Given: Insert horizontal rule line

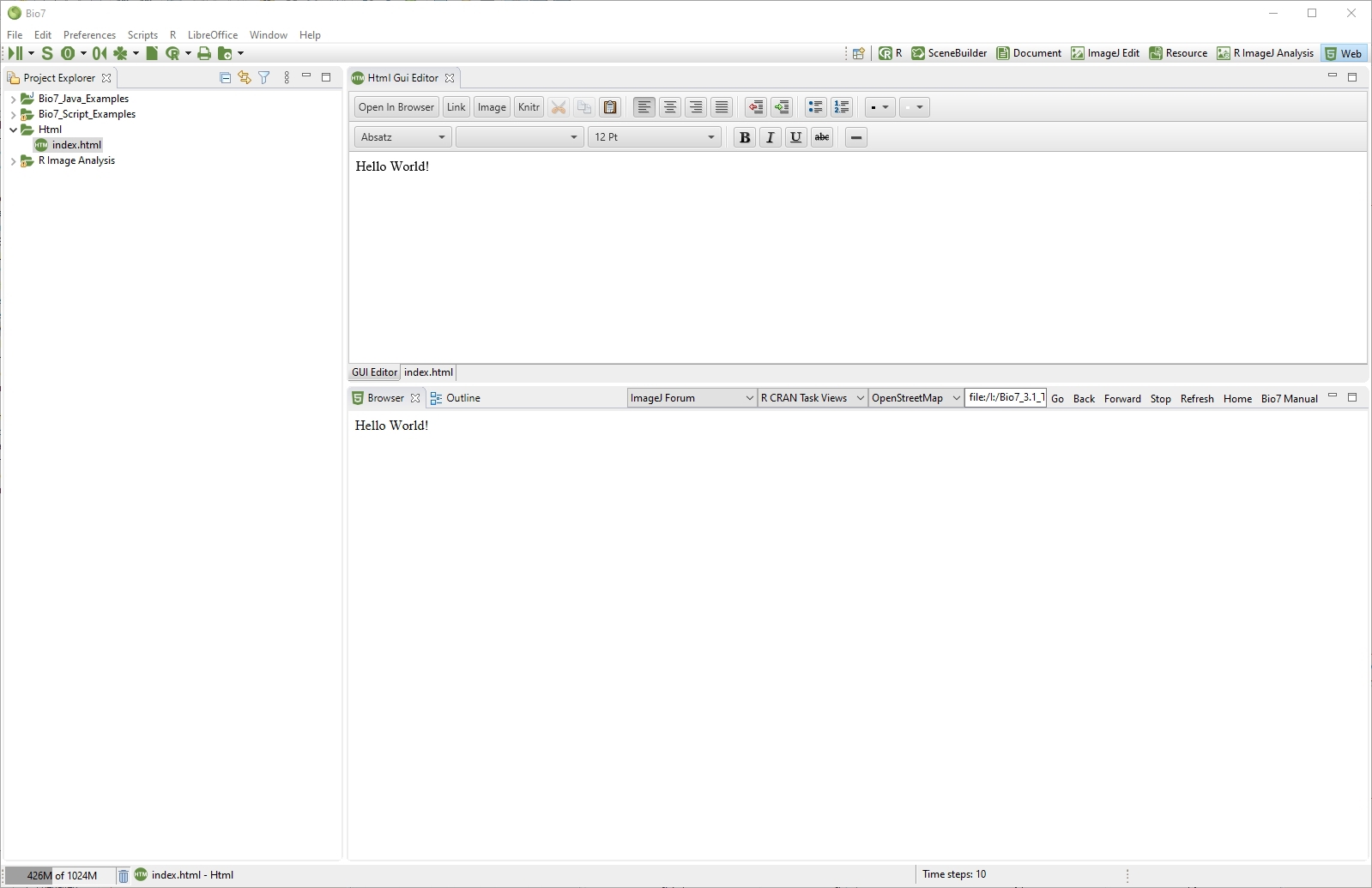Looking at the screenshot, I should (x=856, y=137).
